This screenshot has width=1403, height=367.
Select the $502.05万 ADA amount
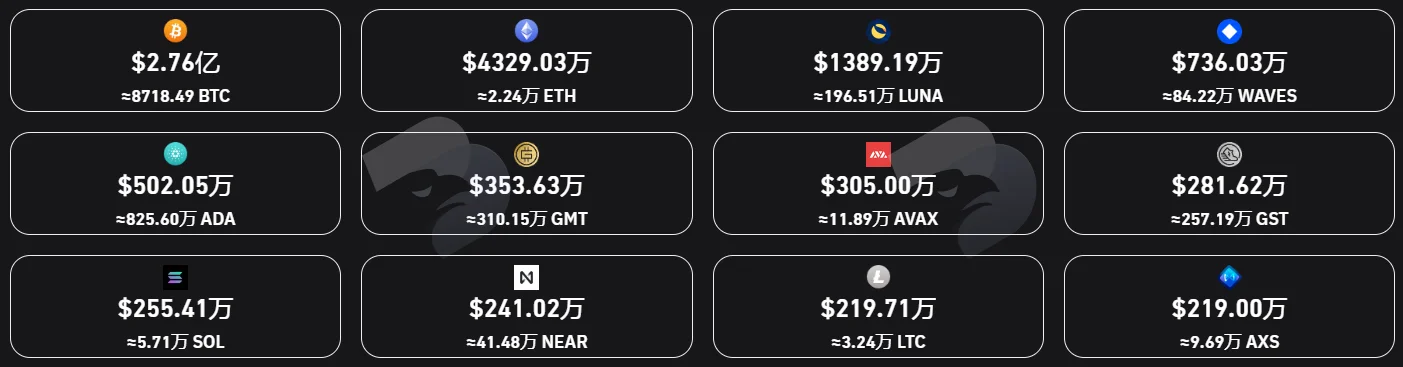coord(176,185)
